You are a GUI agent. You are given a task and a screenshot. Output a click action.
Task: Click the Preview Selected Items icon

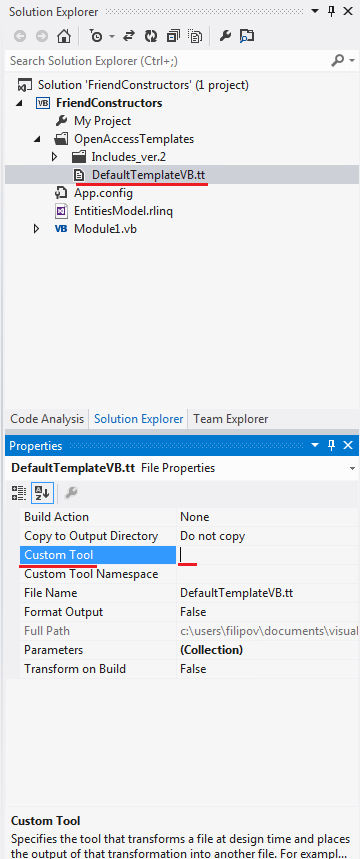(x=248, y=36)
